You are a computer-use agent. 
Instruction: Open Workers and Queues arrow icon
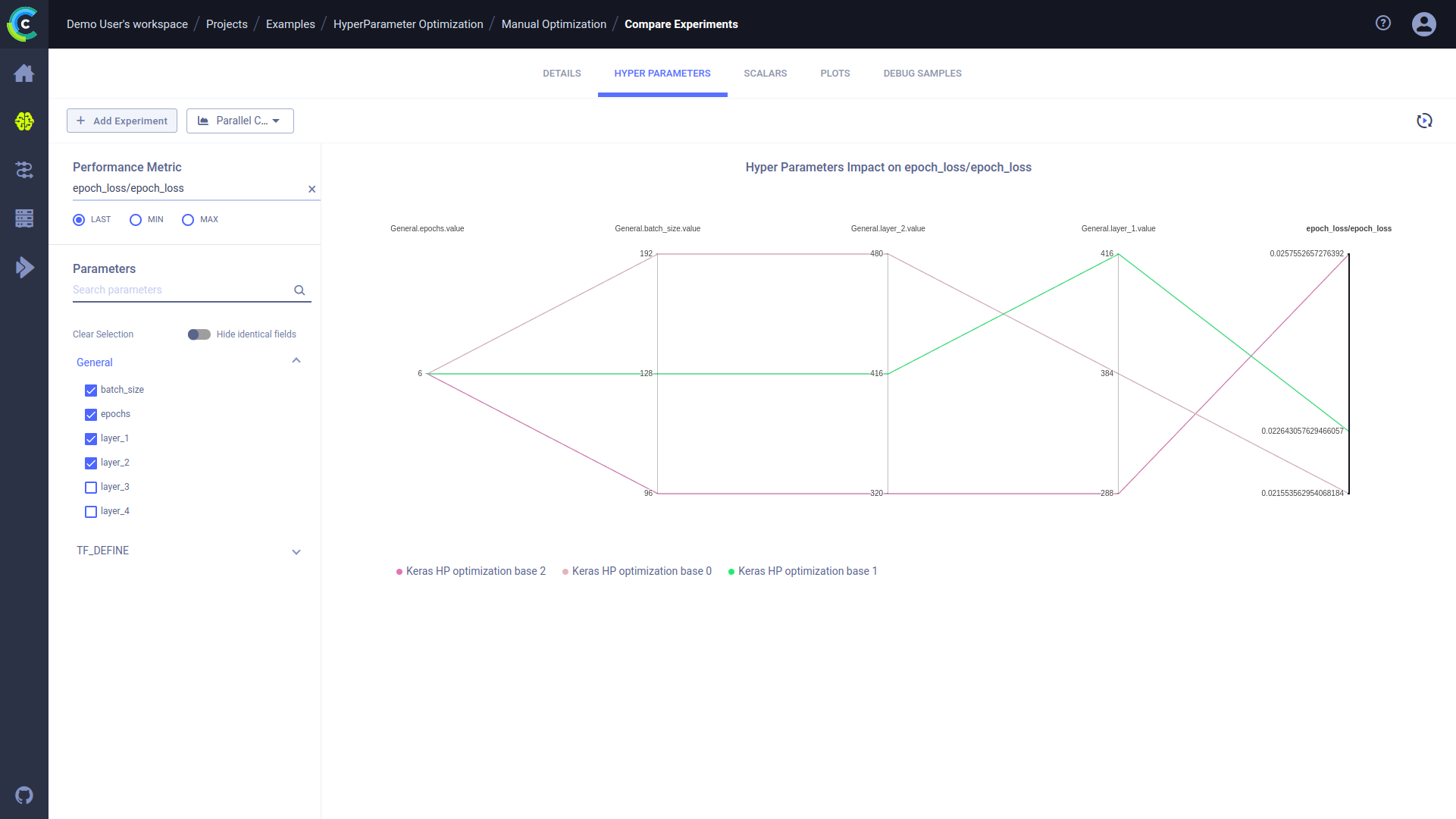pos(24,267)
